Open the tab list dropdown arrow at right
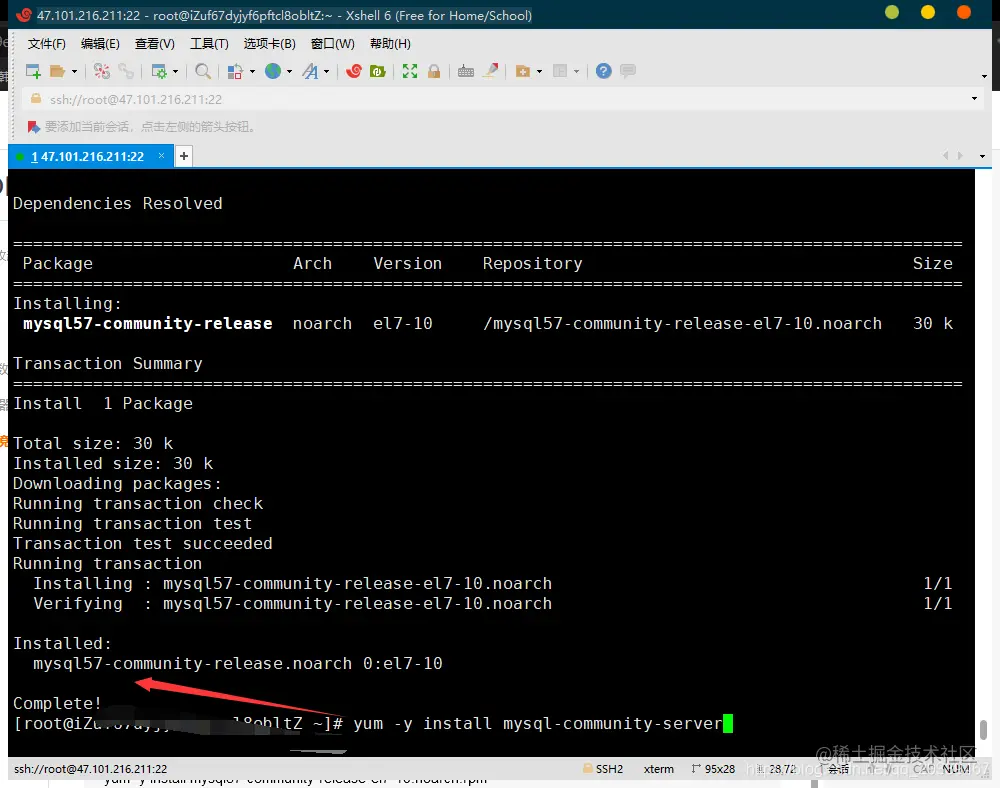Screen dimensions: 1000x788 click(x=982, y=156)
